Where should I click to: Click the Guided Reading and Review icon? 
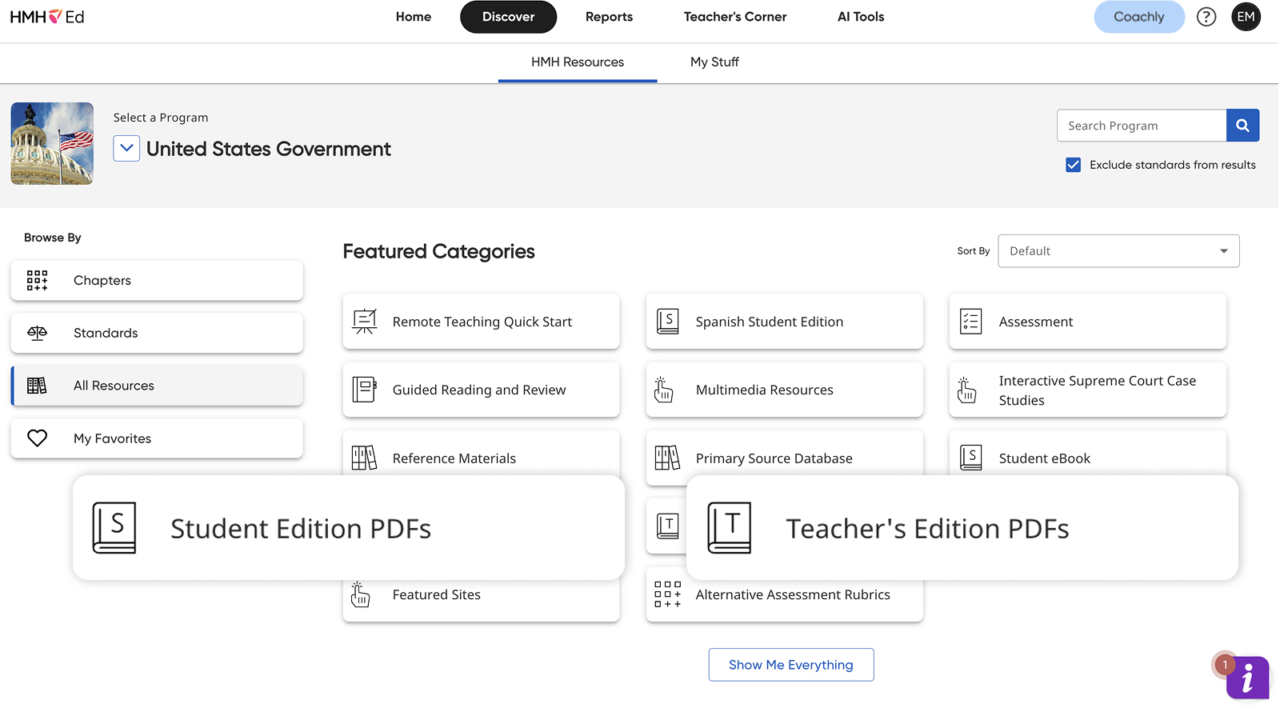coord(365,389)
